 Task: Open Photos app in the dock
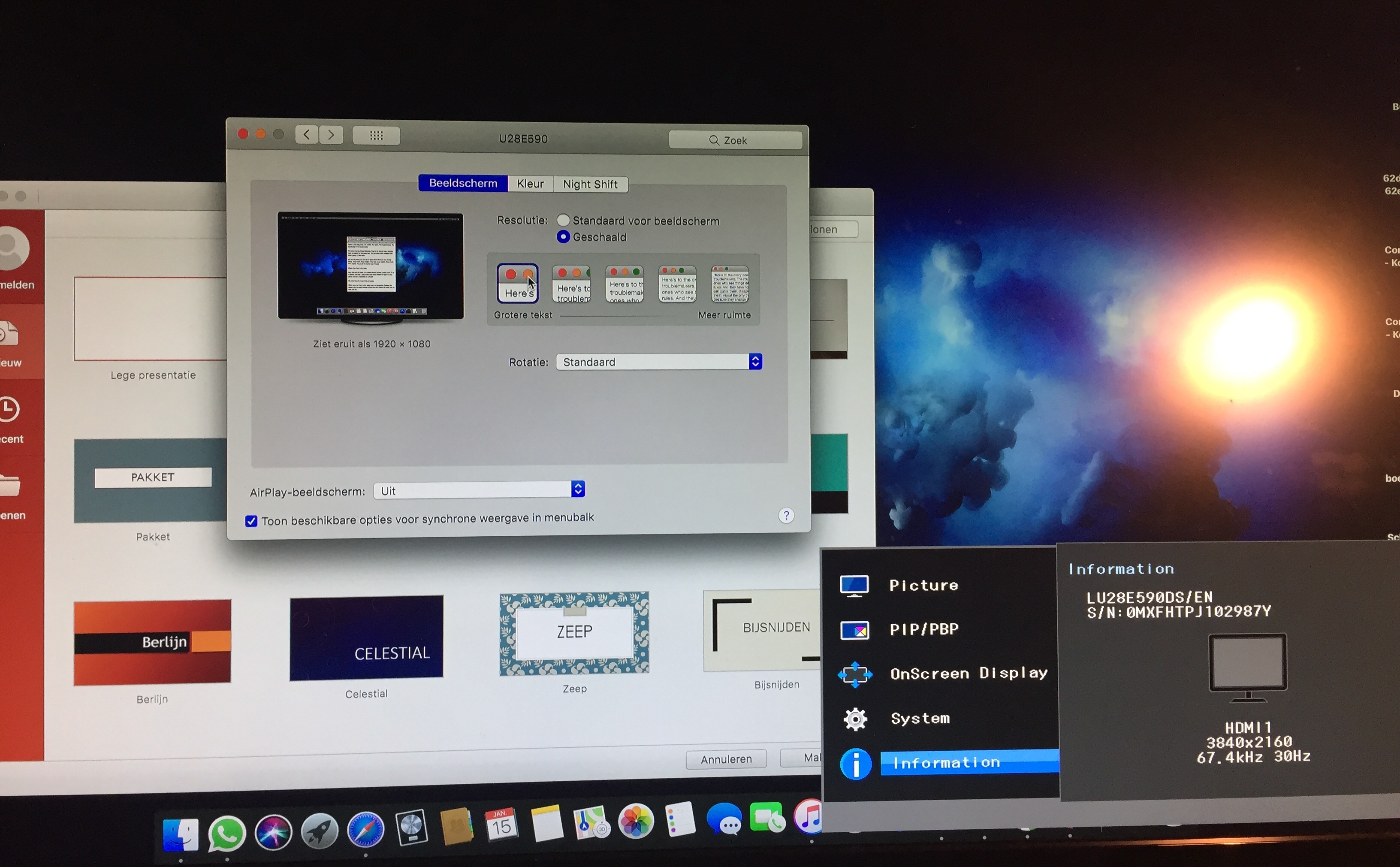click(x=636, y=821)
